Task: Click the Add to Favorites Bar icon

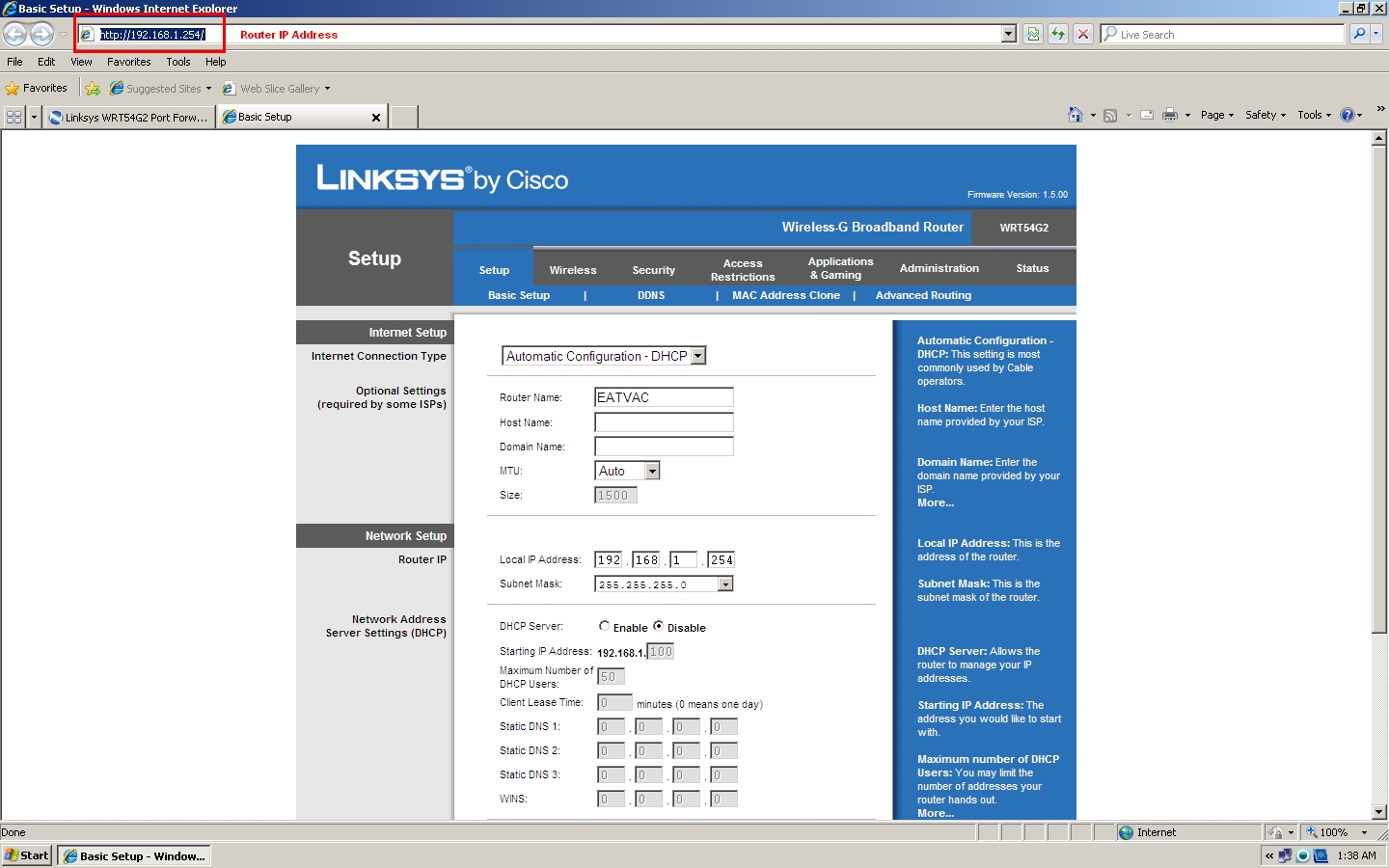Action: 93,89
